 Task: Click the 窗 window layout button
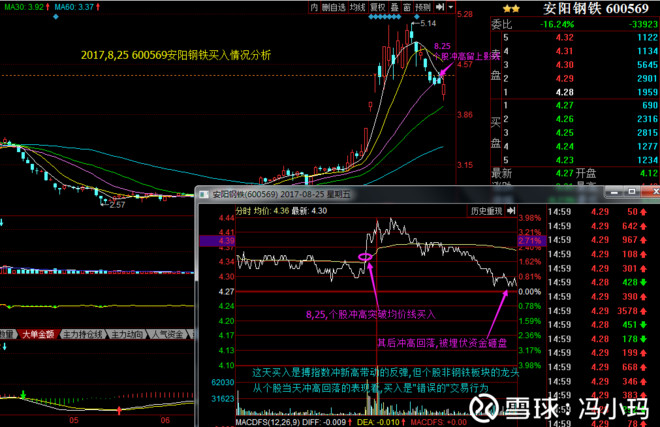(x=407, y=7)
